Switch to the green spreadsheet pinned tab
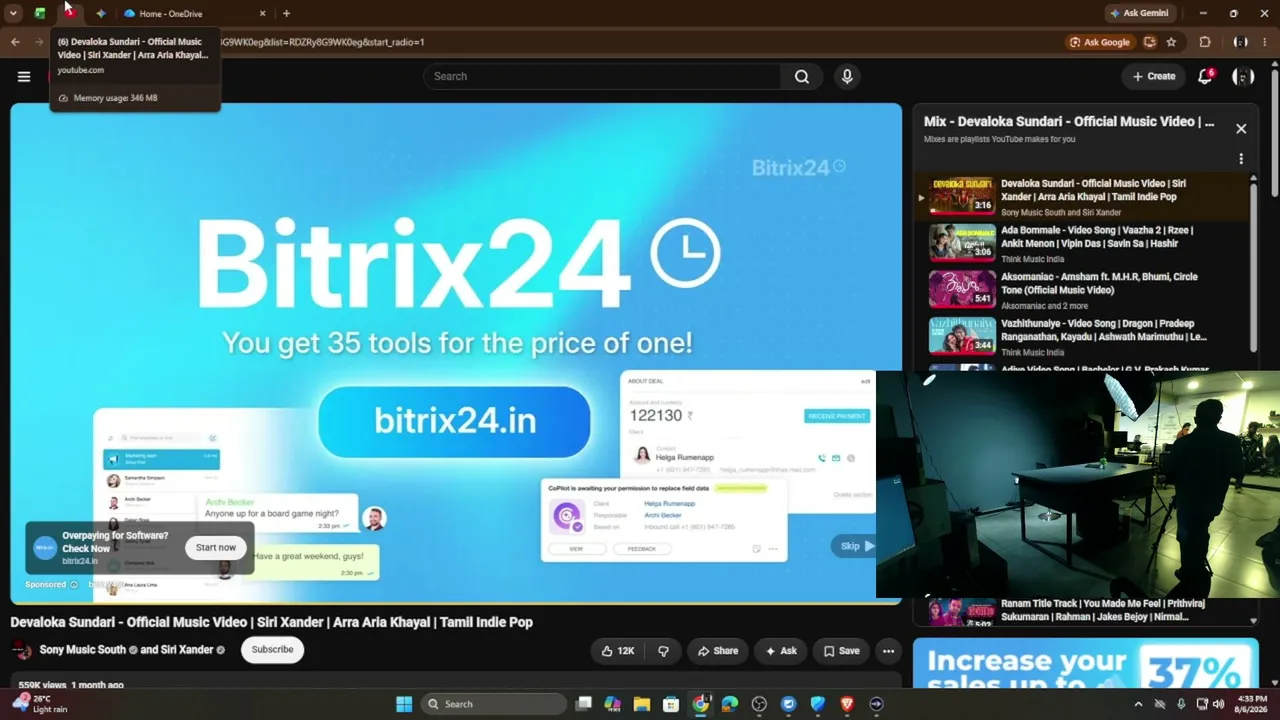The height and width of the screenshot is (720, 1280). [40, 13]
